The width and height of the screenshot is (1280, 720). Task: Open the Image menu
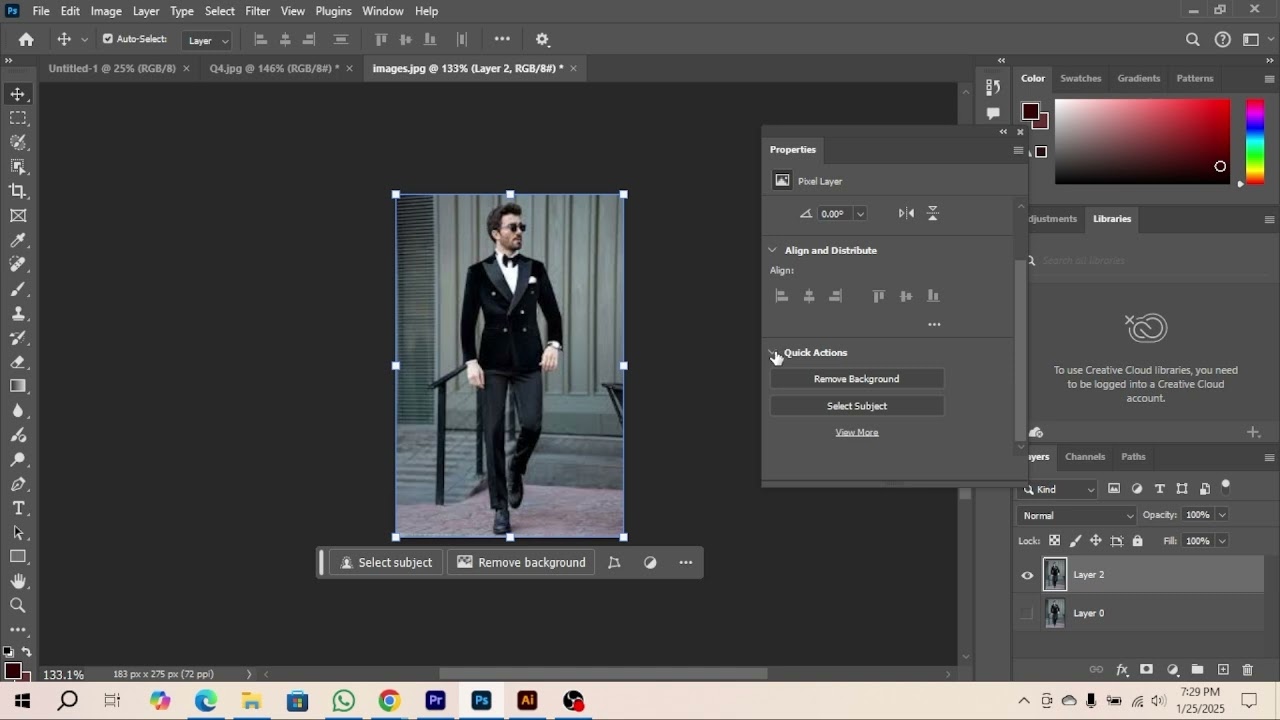pos(106,11)
